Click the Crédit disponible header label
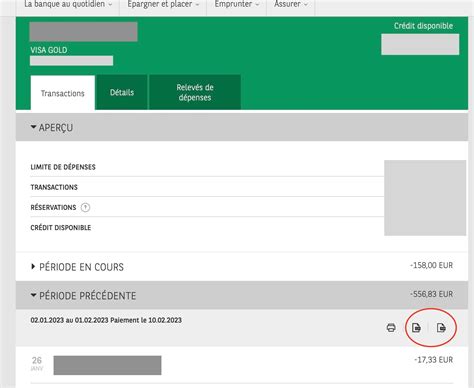 tap(423, 26)
